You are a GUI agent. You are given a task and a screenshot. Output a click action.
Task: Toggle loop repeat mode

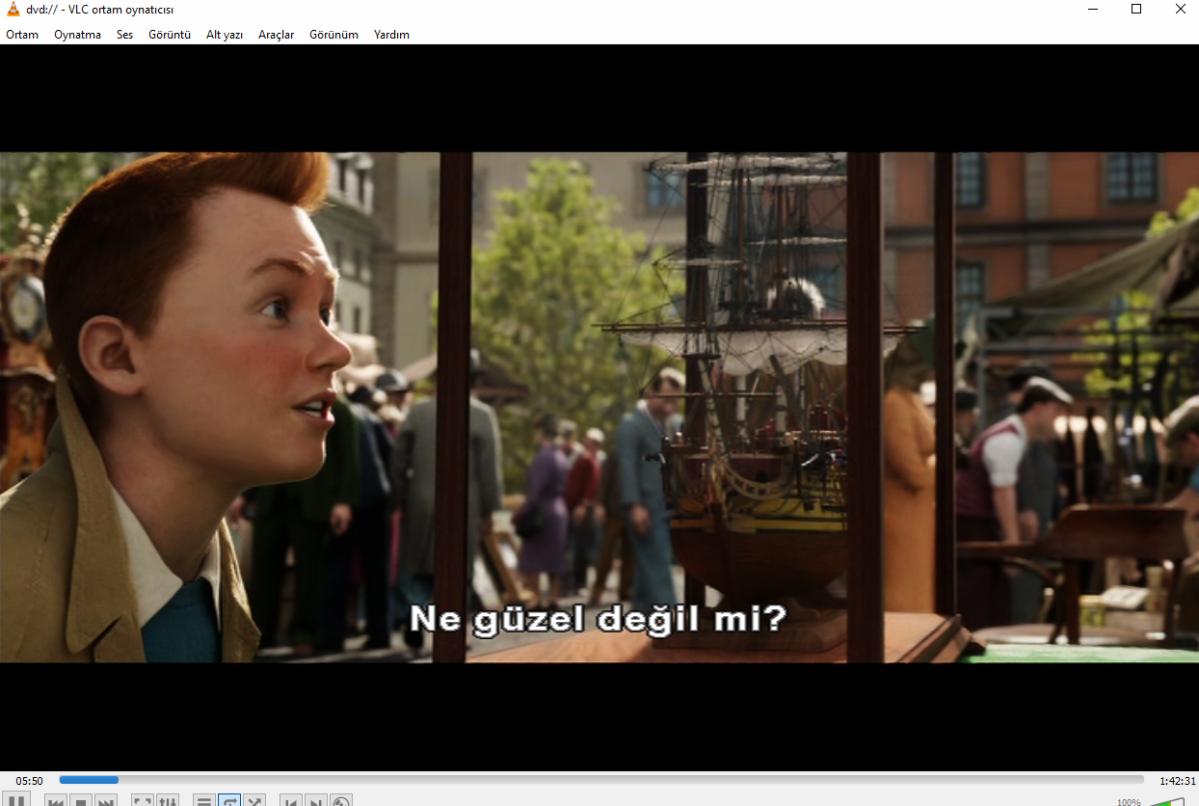coord(229,801)
